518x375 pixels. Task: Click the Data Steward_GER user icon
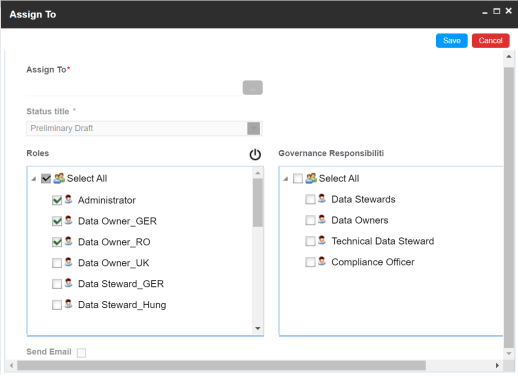point(68,283)
